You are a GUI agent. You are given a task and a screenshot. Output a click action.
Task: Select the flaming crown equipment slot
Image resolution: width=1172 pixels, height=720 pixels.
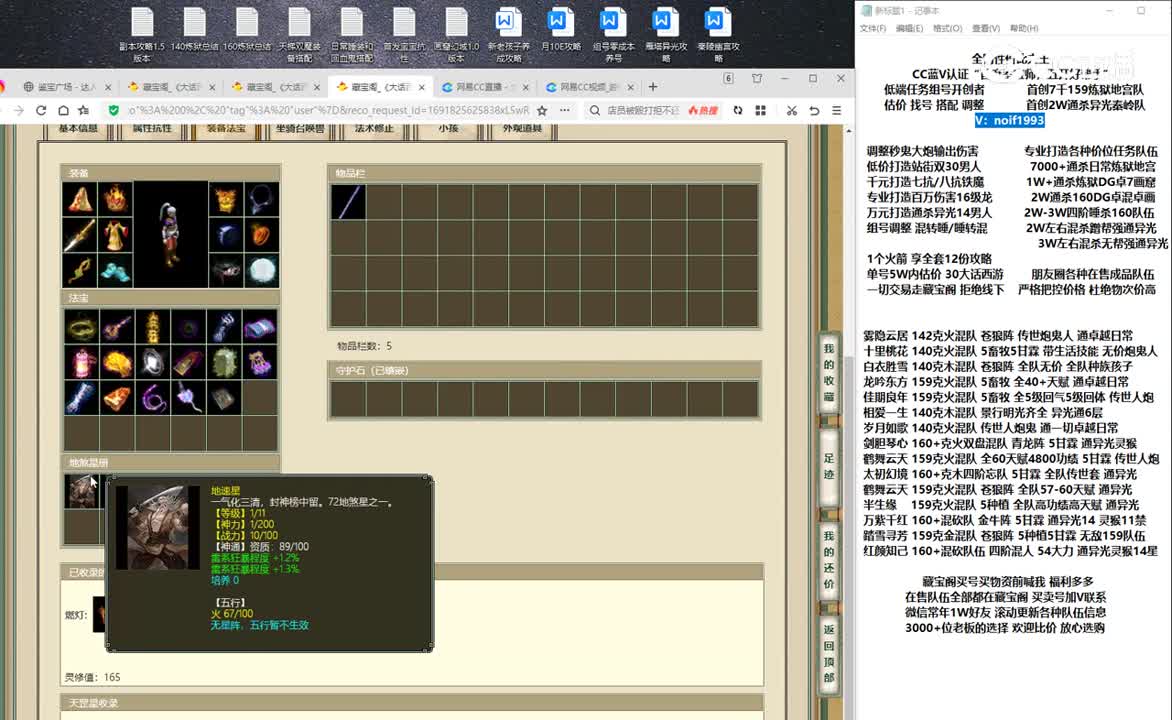pos(115,199)
